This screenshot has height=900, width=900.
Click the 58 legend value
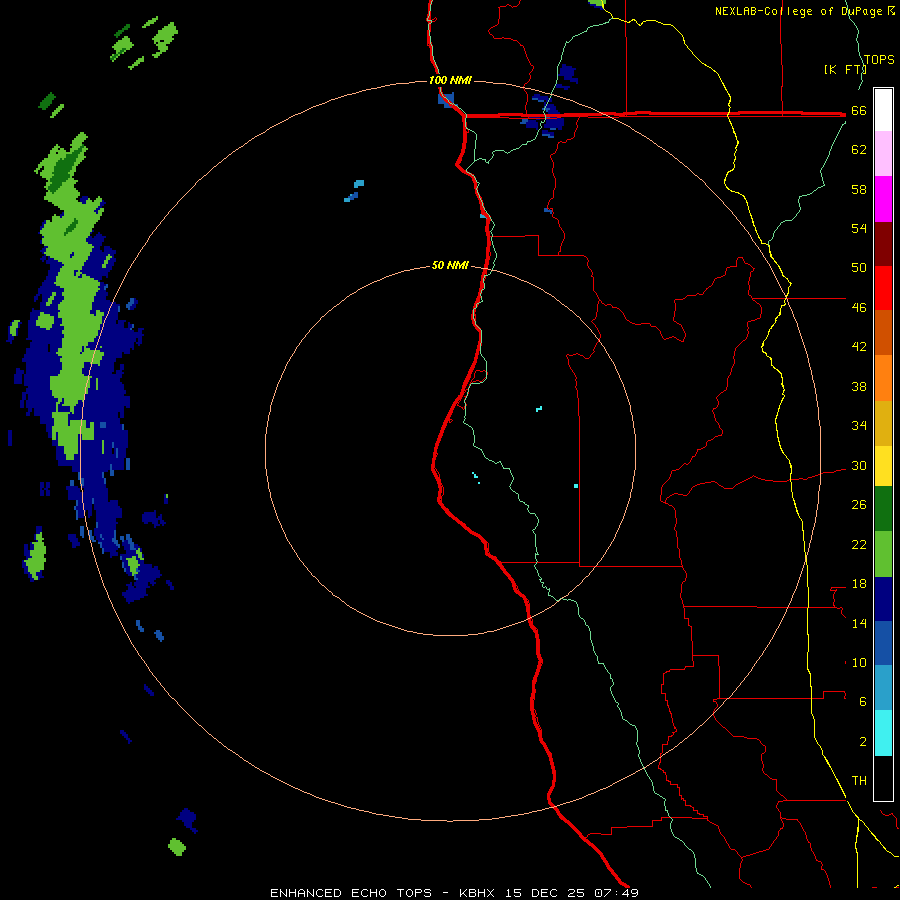tap(859, 189)
